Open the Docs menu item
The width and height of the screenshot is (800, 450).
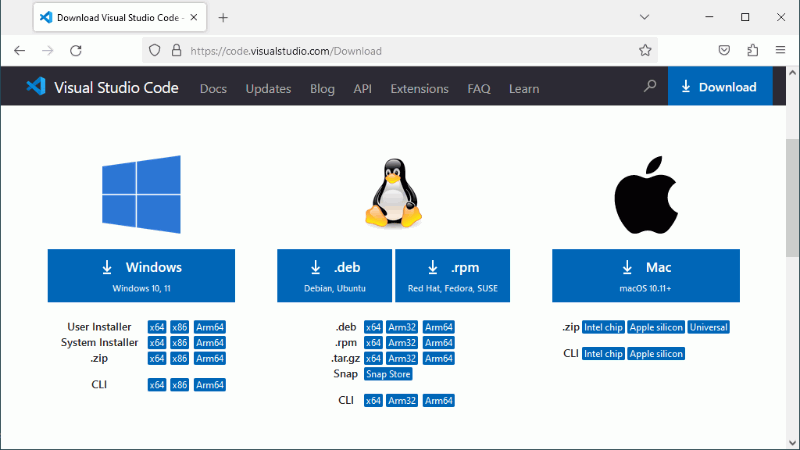pyautogui.click(x=213, y=89)
